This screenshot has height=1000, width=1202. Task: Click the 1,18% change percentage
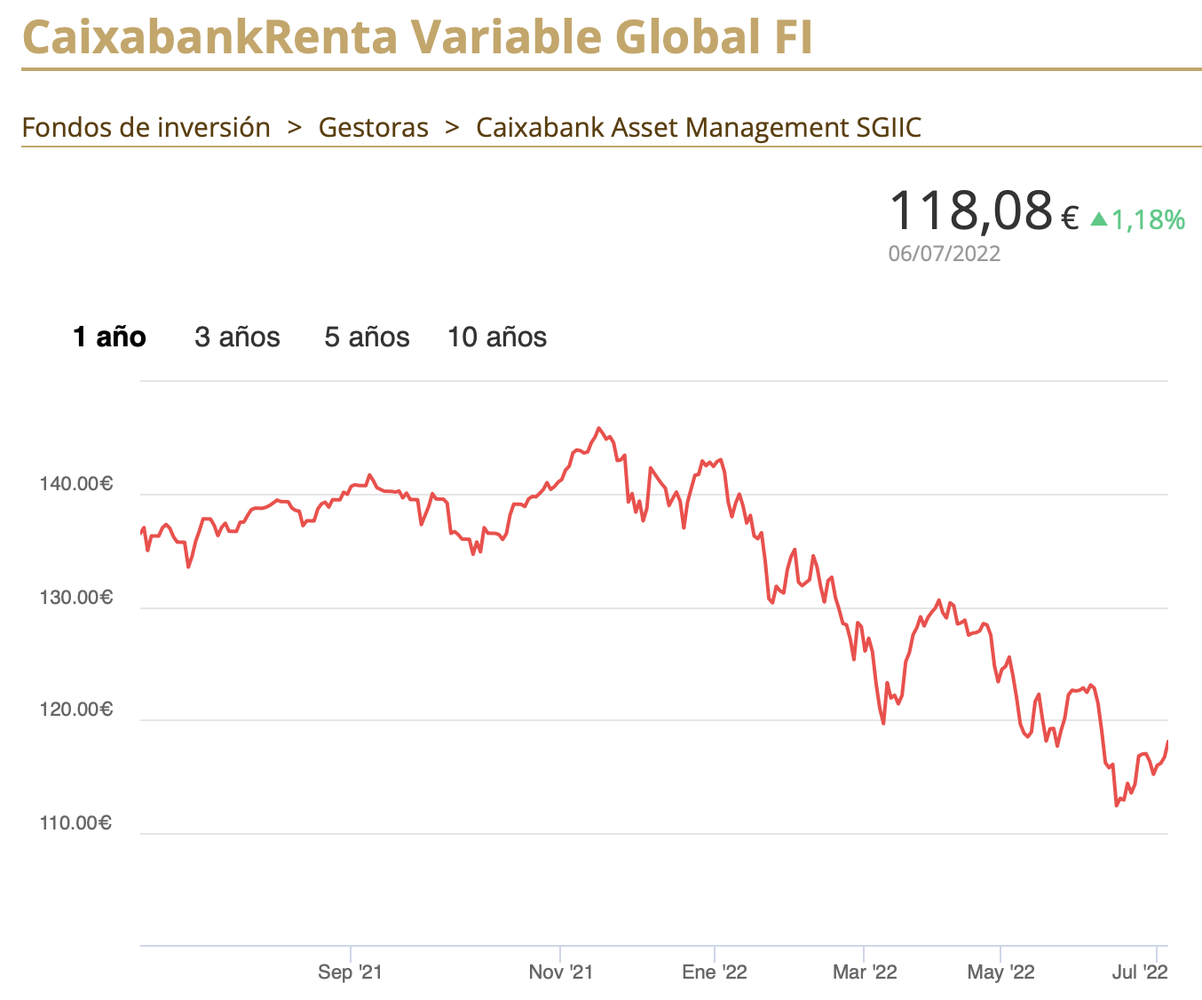click(1148, 219)
